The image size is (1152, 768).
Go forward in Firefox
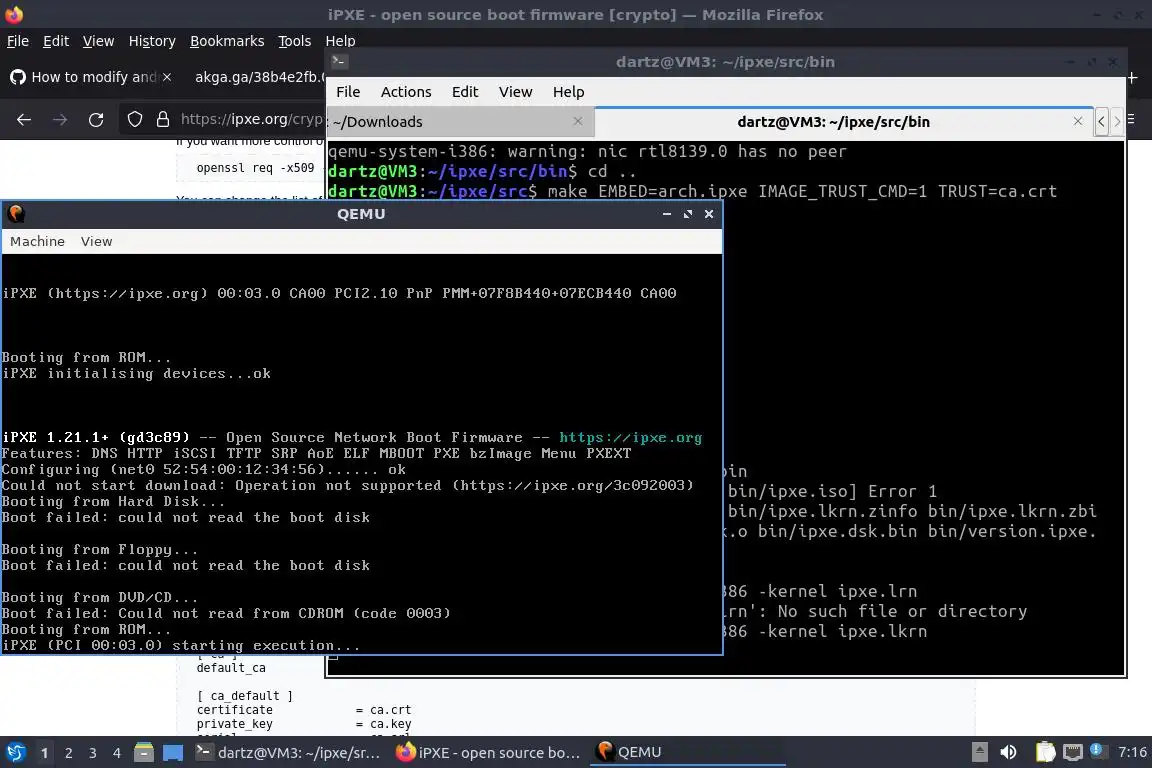click(x=60, y=120)
